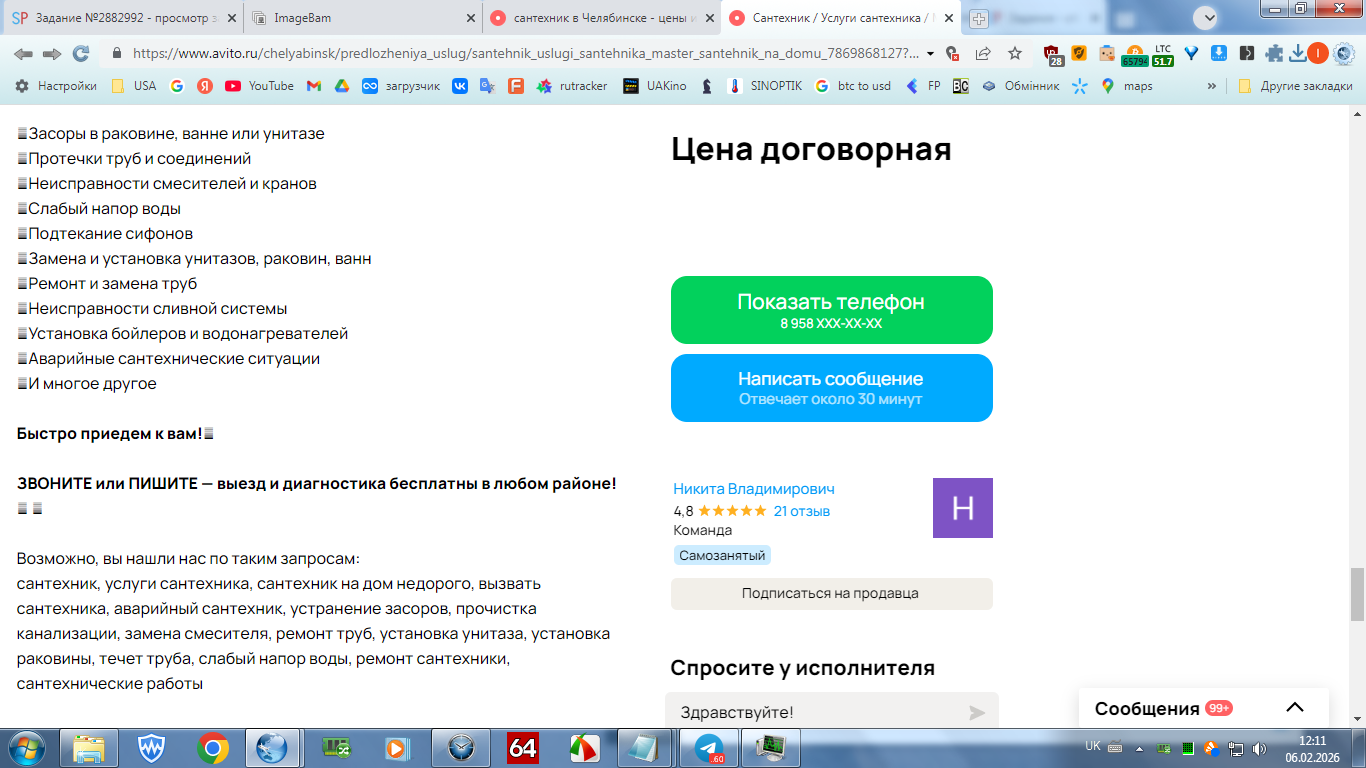Open the SINOPTIK weather bookmark
1366x768 pixels.
765,86
